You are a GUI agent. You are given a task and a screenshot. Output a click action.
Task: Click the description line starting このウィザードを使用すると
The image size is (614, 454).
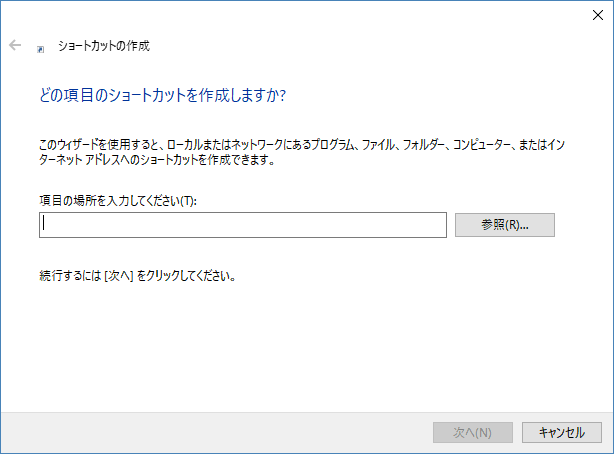click(x=302, y=145)
